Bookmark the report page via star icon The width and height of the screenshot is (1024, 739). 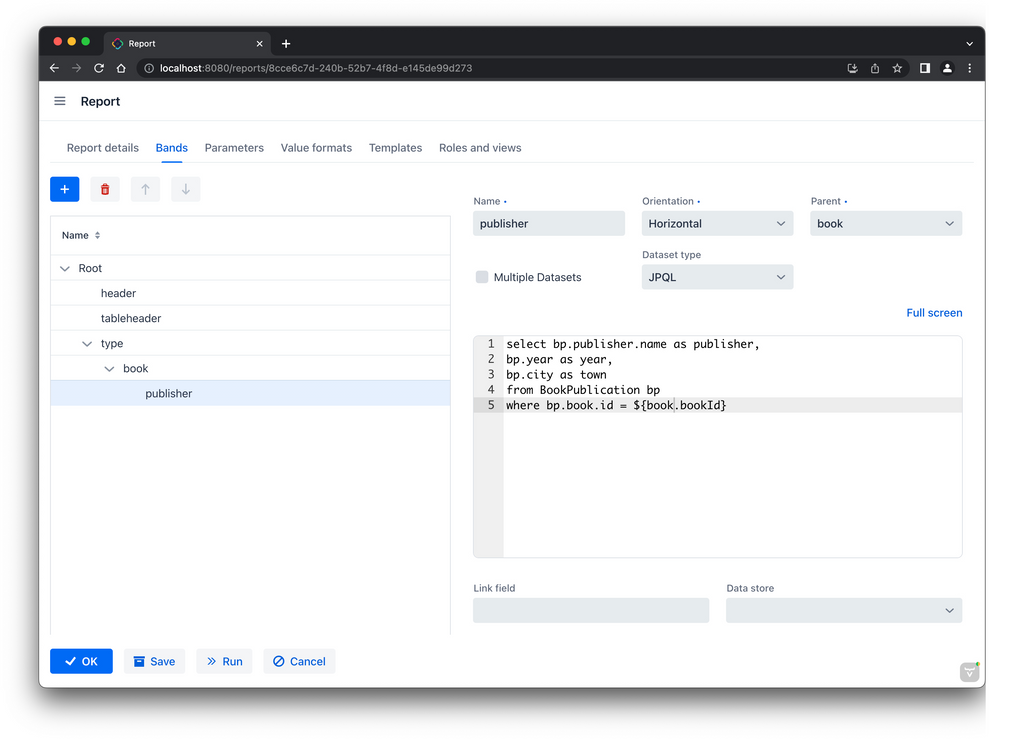896,68
